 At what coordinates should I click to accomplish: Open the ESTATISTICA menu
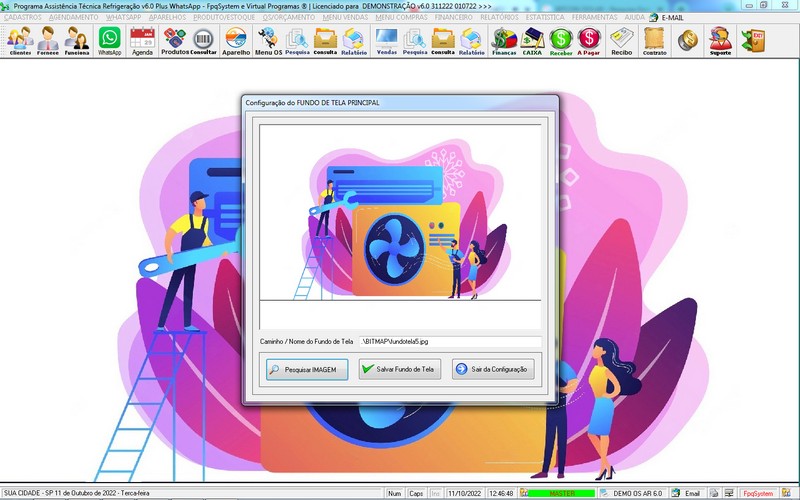545,17
